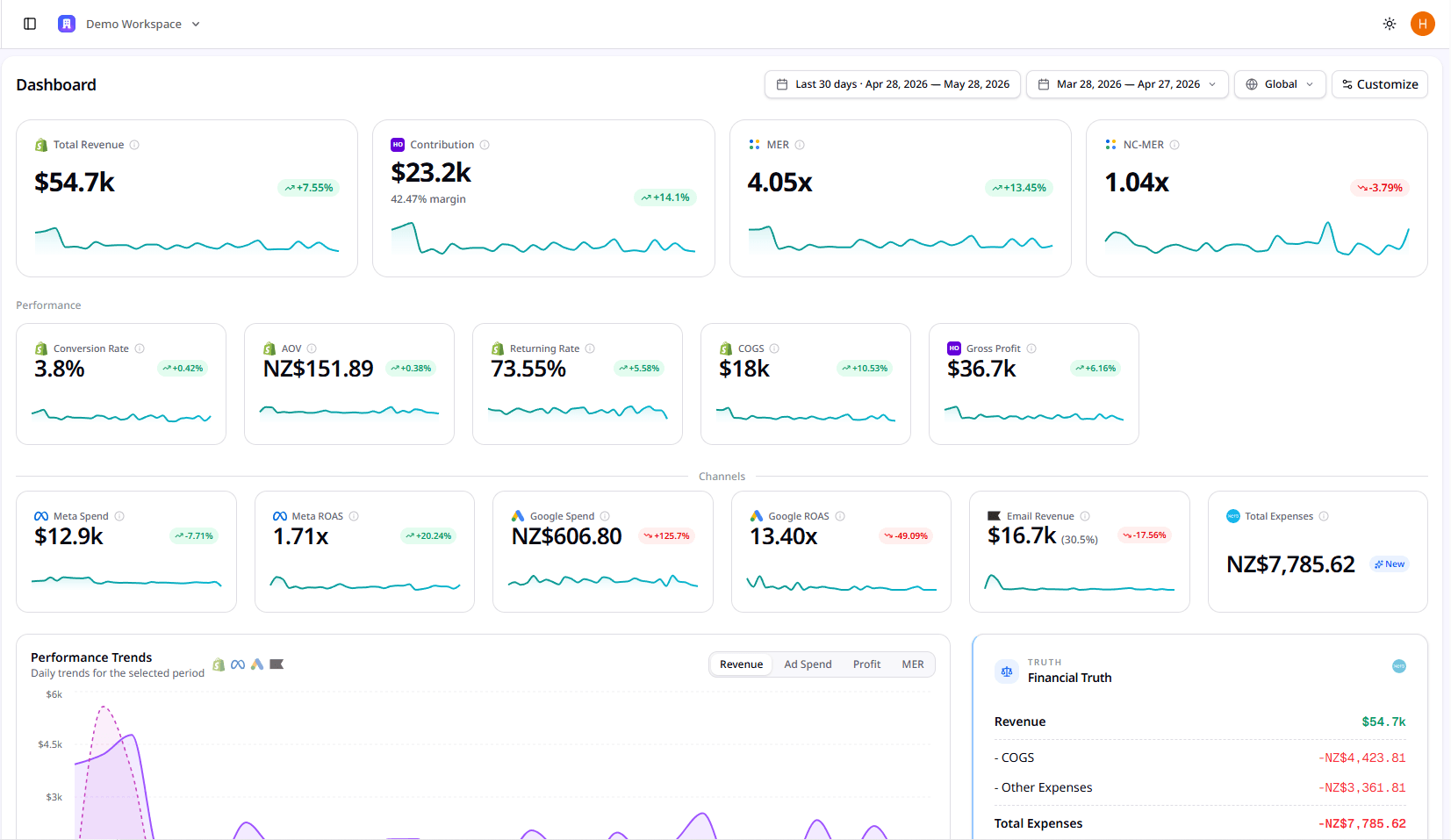
Task: Click the info icon next to Total Expenses
Action: pos(1324,516)
